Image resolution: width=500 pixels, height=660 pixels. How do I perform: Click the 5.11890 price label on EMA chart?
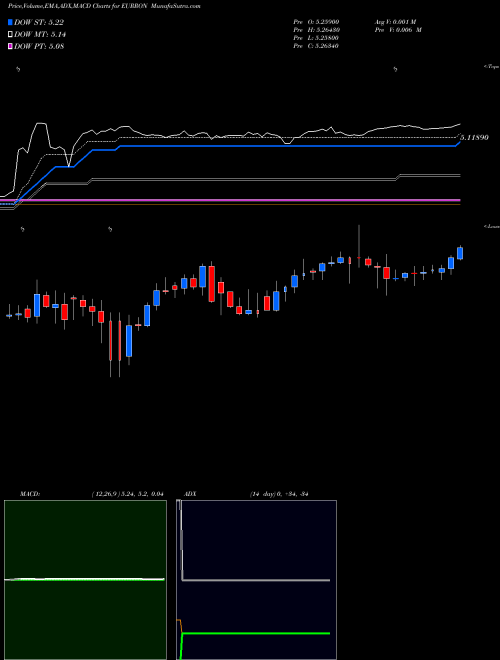tap(474, 138)
